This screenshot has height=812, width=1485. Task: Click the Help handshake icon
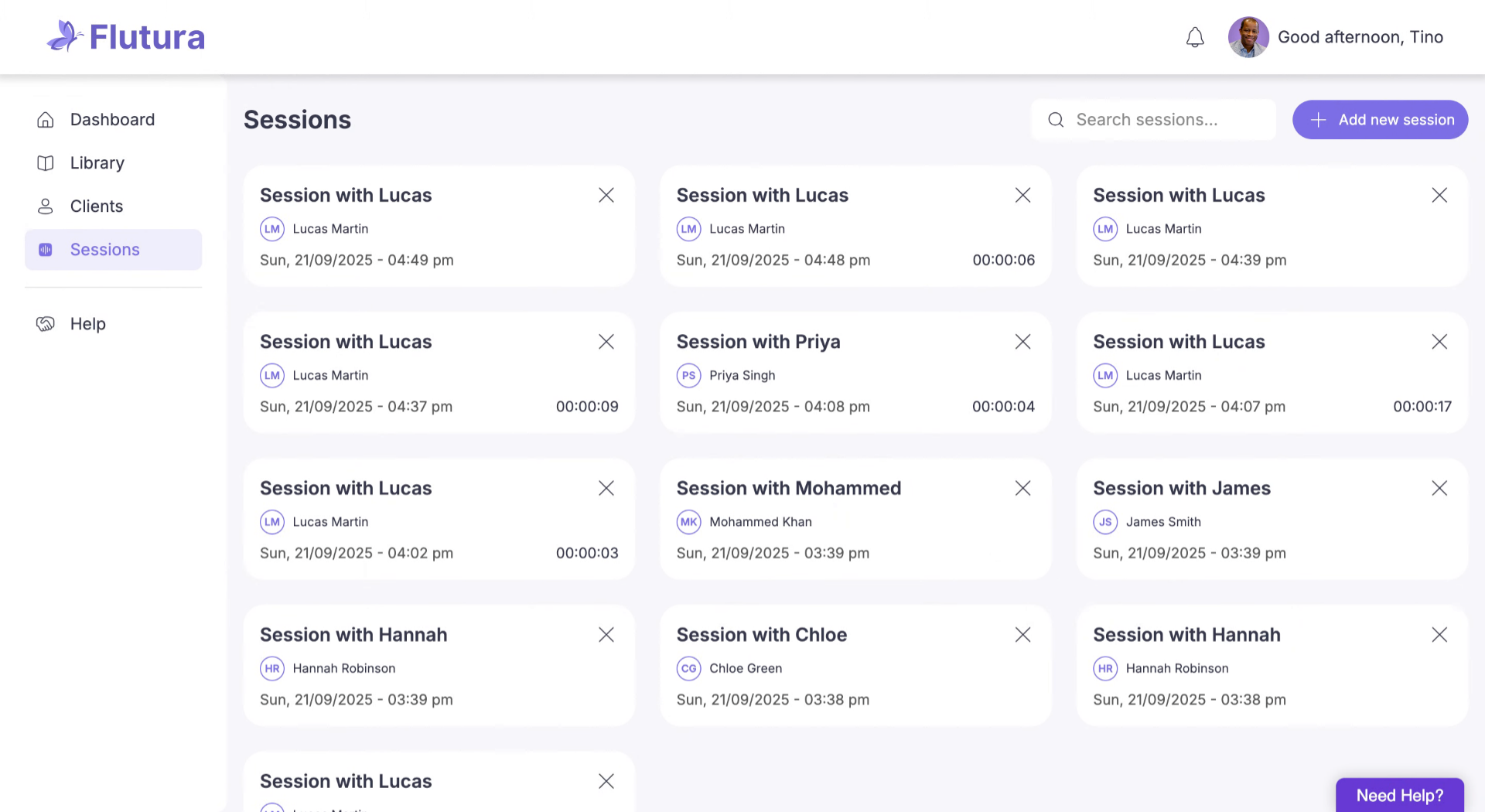pos(46,324)
